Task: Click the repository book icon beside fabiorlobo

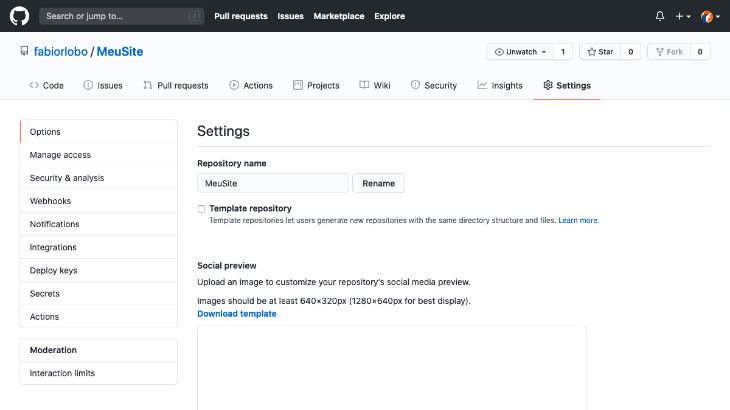Action: (24, 51)
